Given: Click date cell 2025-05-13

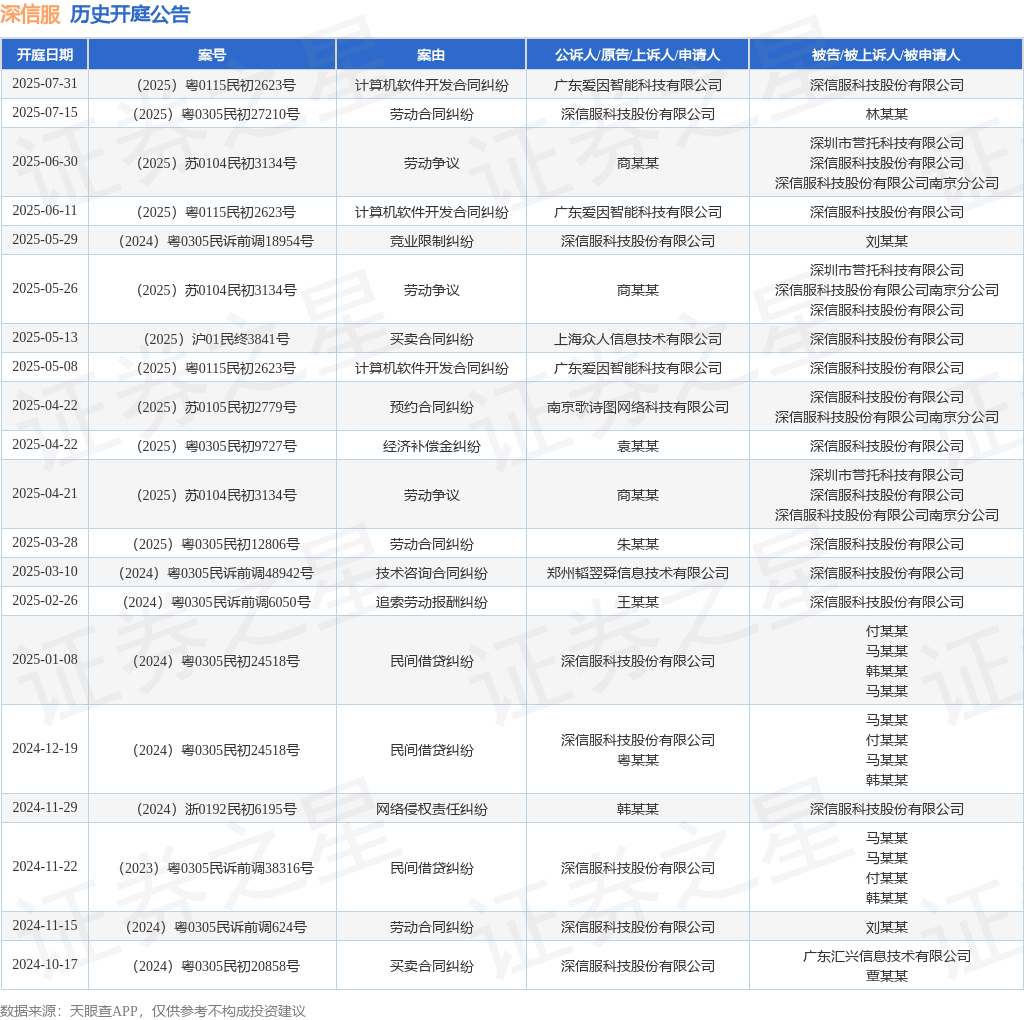Looking at the screenshot, I should pyautogui.click(x=44, y=338).
